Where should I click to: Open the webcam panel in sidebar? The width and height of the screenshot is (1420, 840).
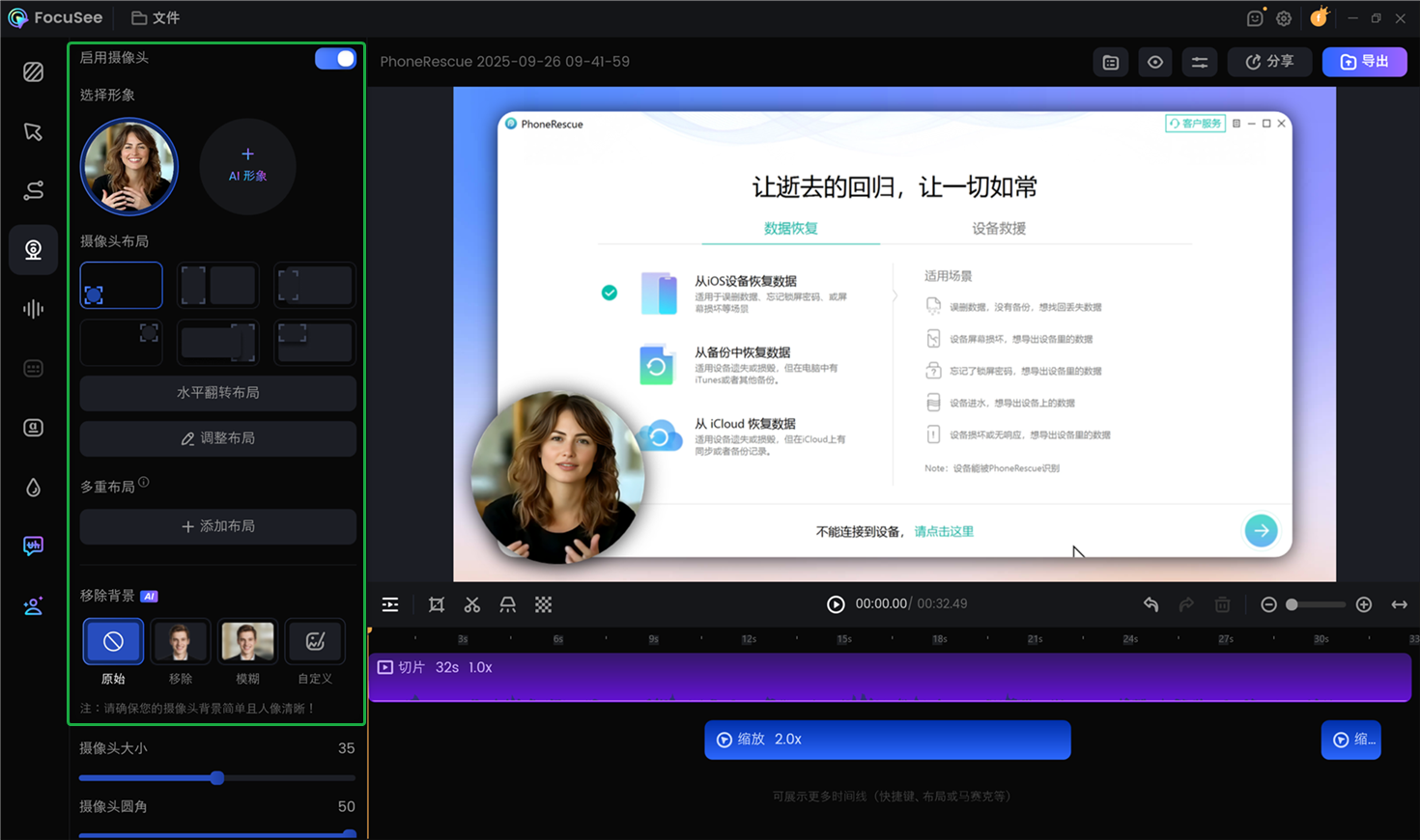[x=34, y=250]
